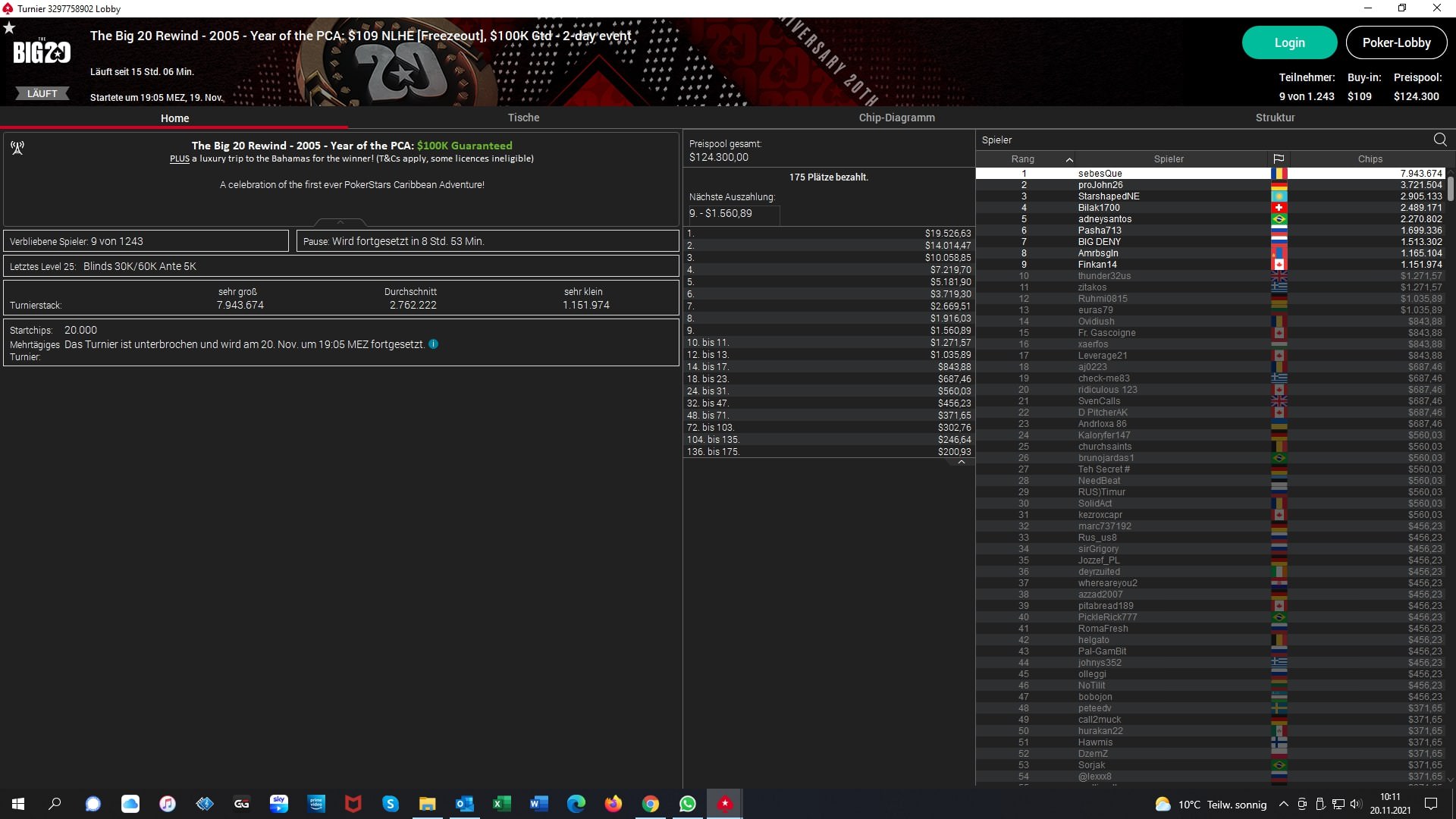Open Prime Video from the taskbar
The width and height of the screenshot is (1456, 819).
coord(316,804)
